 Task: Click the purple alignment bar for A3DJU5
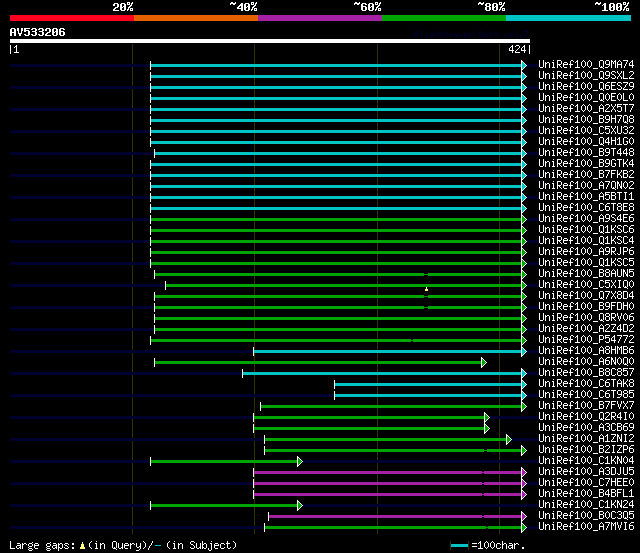(387, 473)
